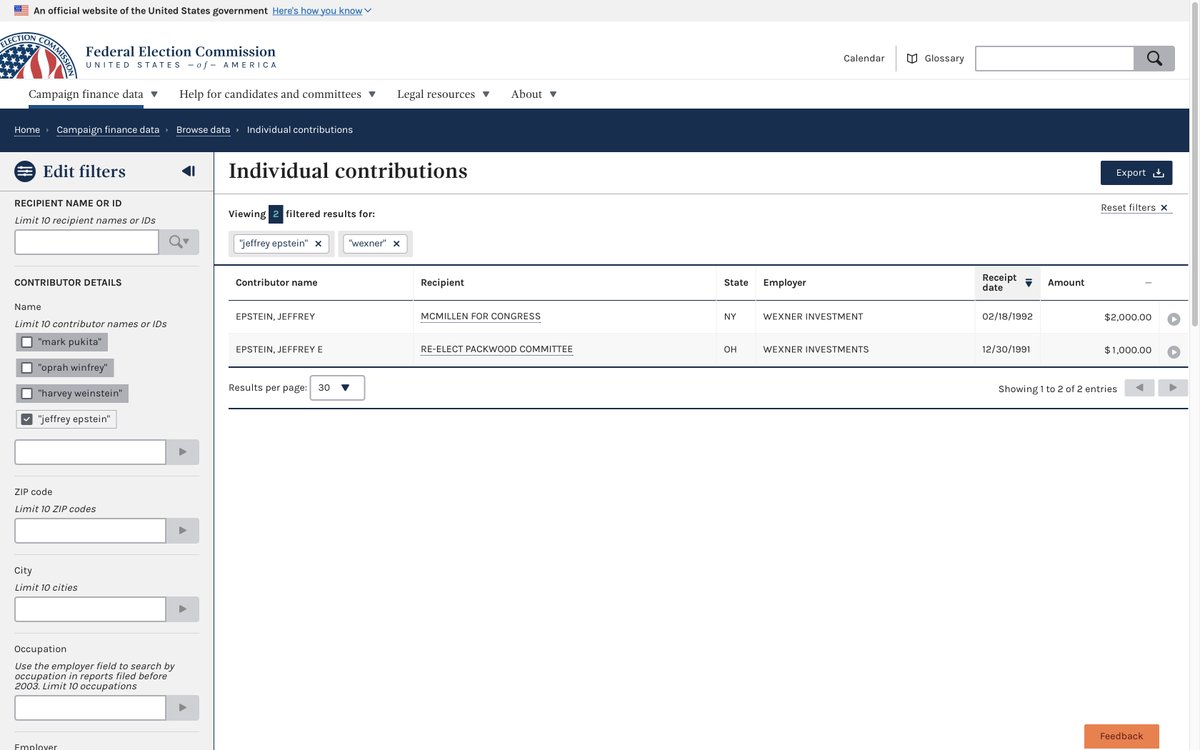The image size is (1200, 750).
Task: Sort by Receipt date column header
Action: pyautogui.click(x=1007, y=283)
